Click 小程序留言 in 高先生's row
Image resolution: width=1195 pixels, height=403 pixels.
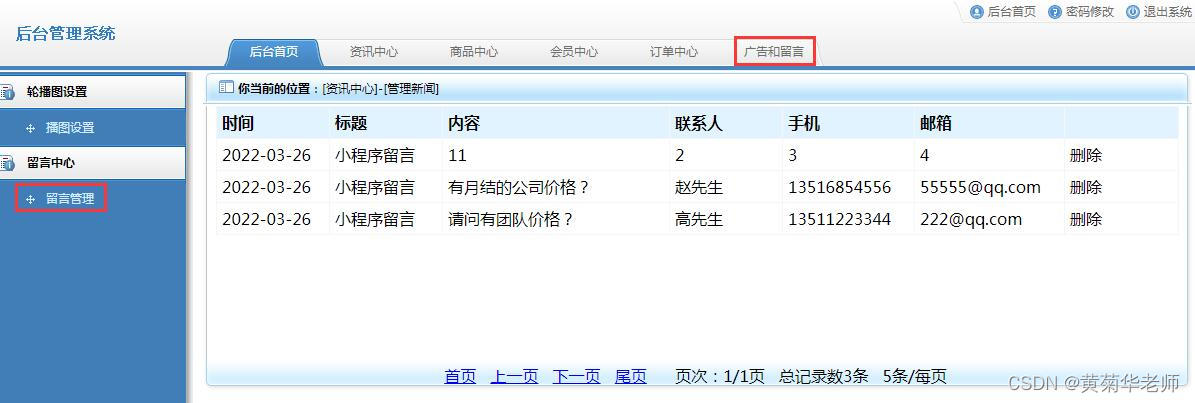[x=375, y=219]
